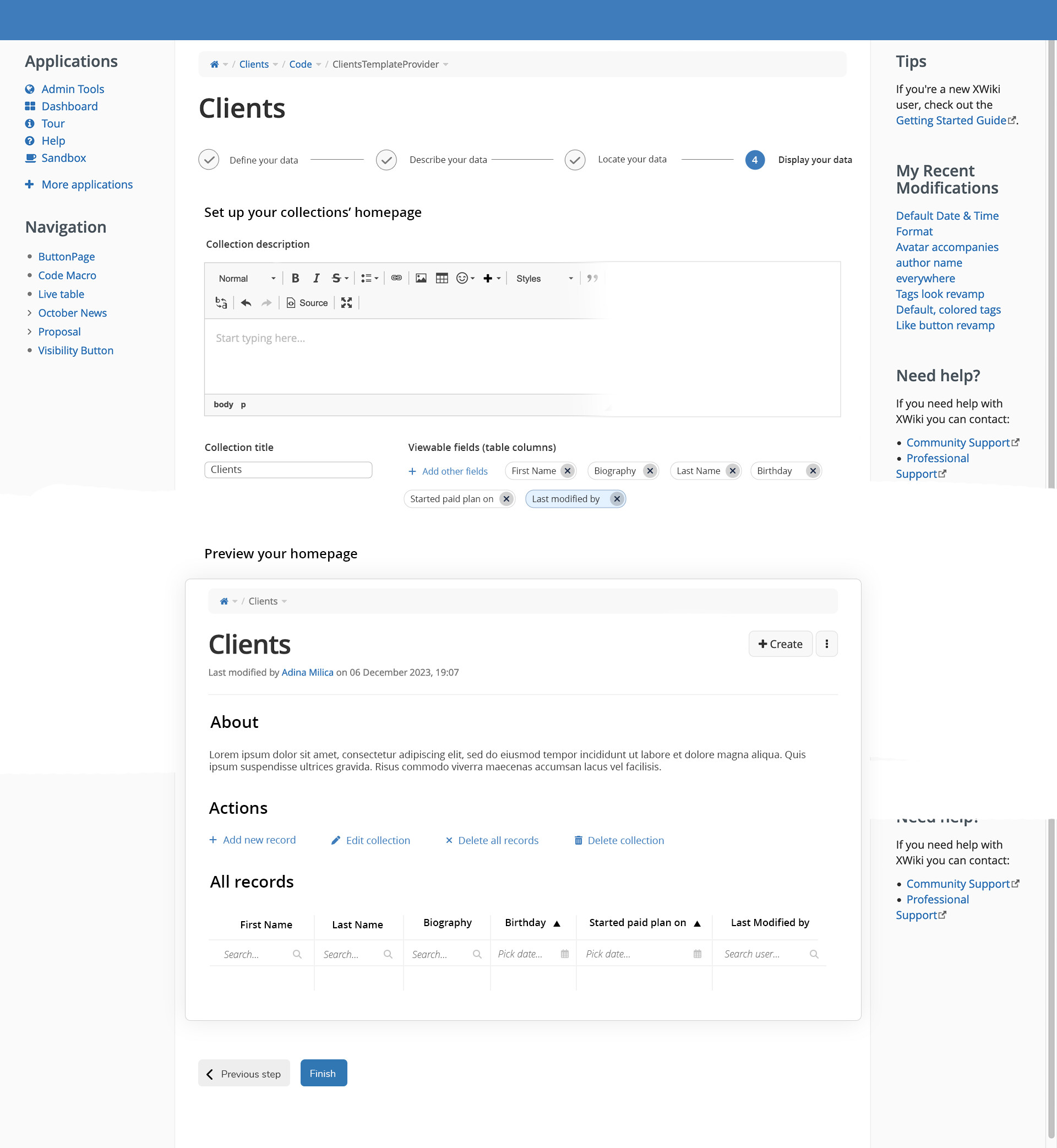Screen dimensions: 1057x1148
Task: Remove the Biography field tag
Action: 650,471
